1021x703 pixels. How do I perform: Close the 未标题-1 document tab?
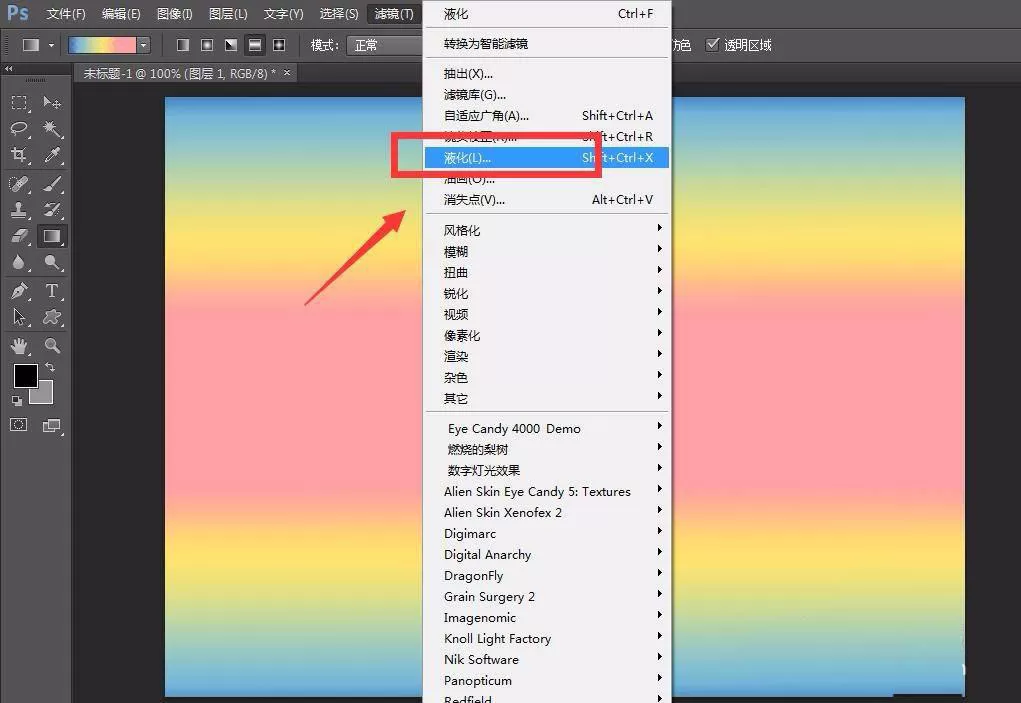pyautogui.click(x=287, y=73)
